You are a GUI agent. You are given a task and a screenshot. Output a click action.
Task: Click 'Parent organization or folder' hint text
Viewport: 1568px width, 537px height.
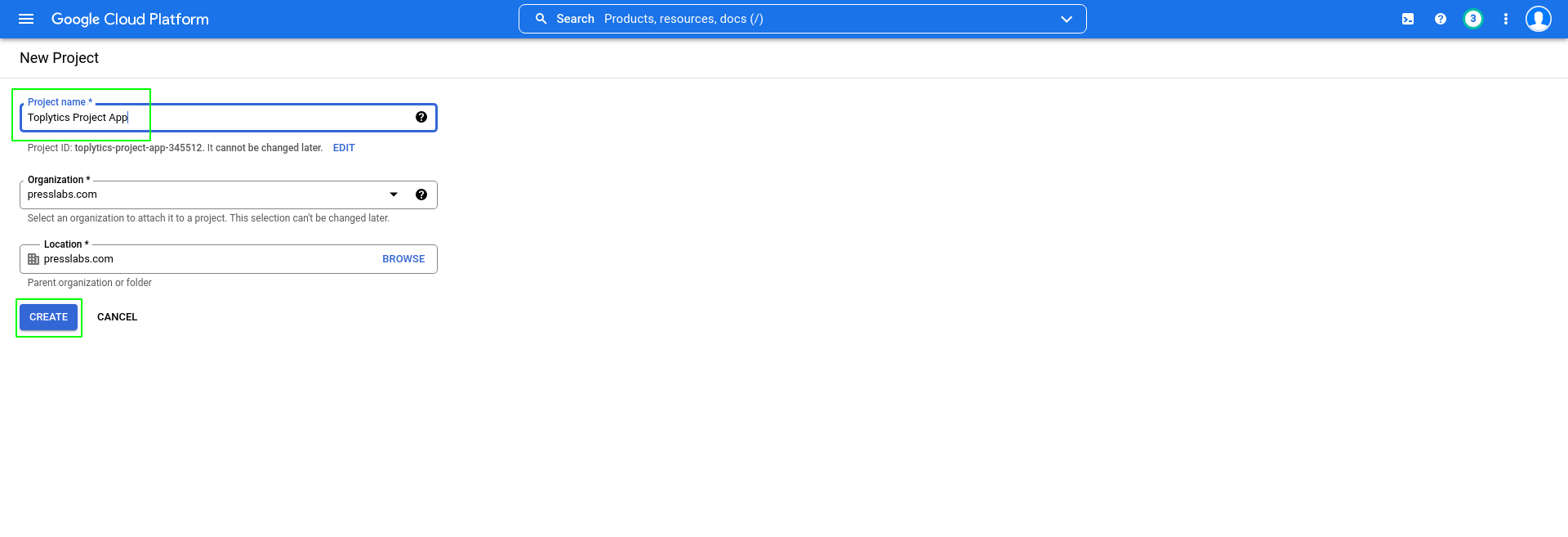pos(90,283)
